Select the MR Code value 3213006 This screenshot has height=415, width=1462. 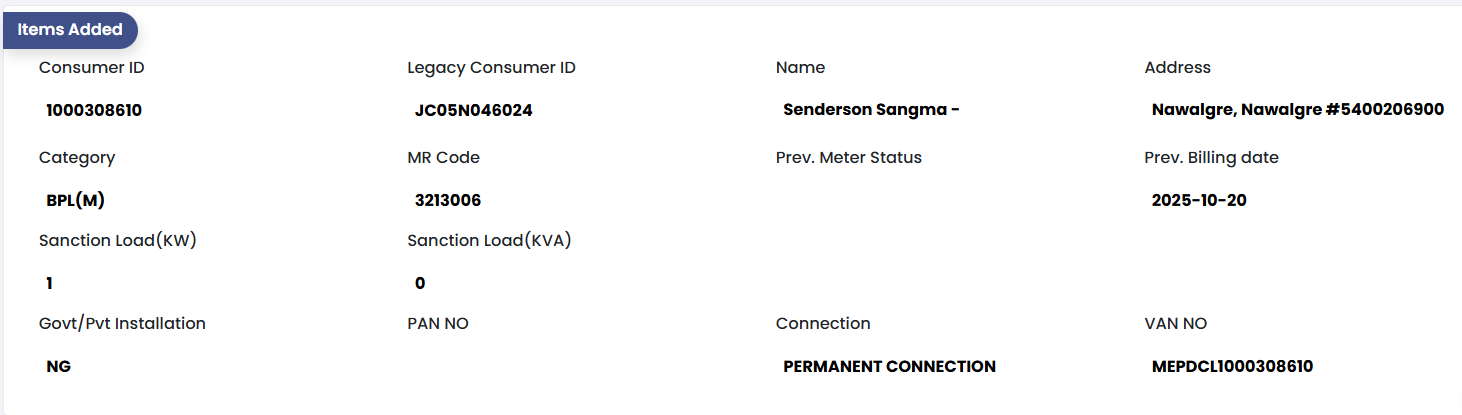pyautogui.click(x=448, y=201)
